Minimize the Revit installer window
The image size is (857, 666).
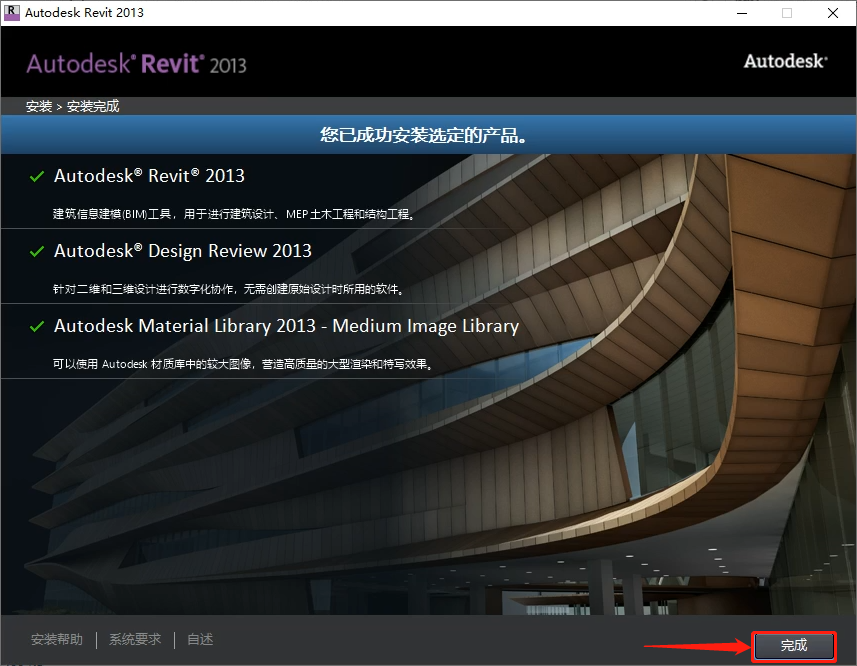pos(740,13)
